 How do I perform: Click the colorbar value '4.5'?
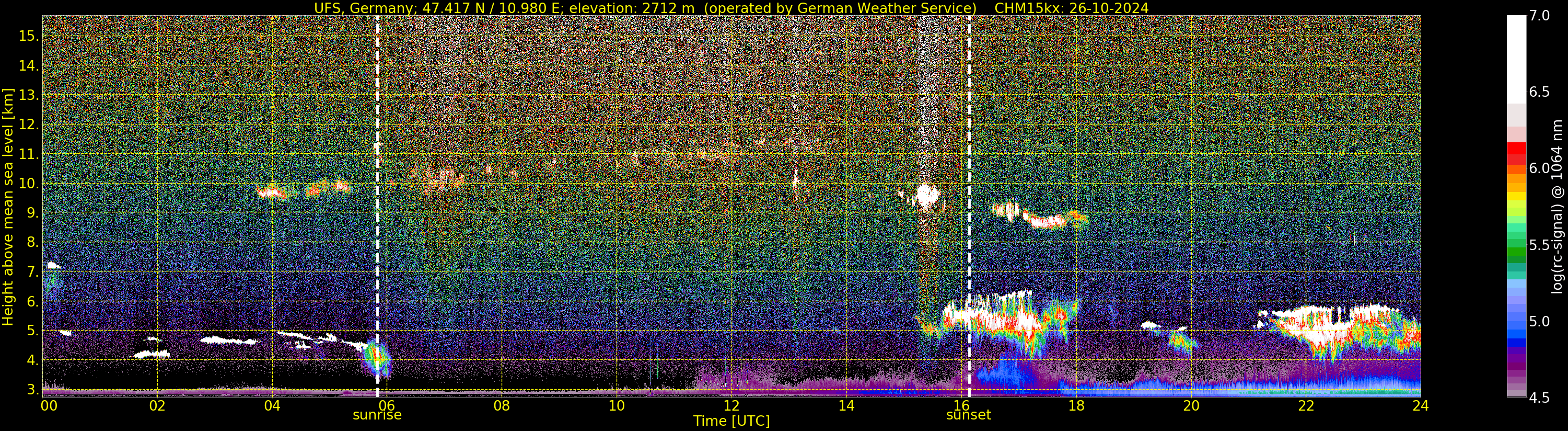click(x=1539, y=398)
